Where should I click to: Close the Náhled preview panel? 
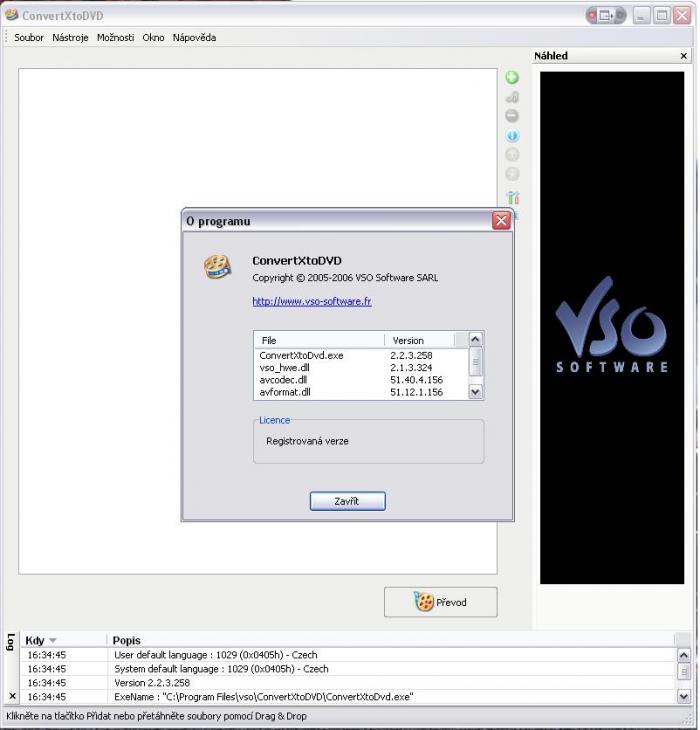click(684, 56)
